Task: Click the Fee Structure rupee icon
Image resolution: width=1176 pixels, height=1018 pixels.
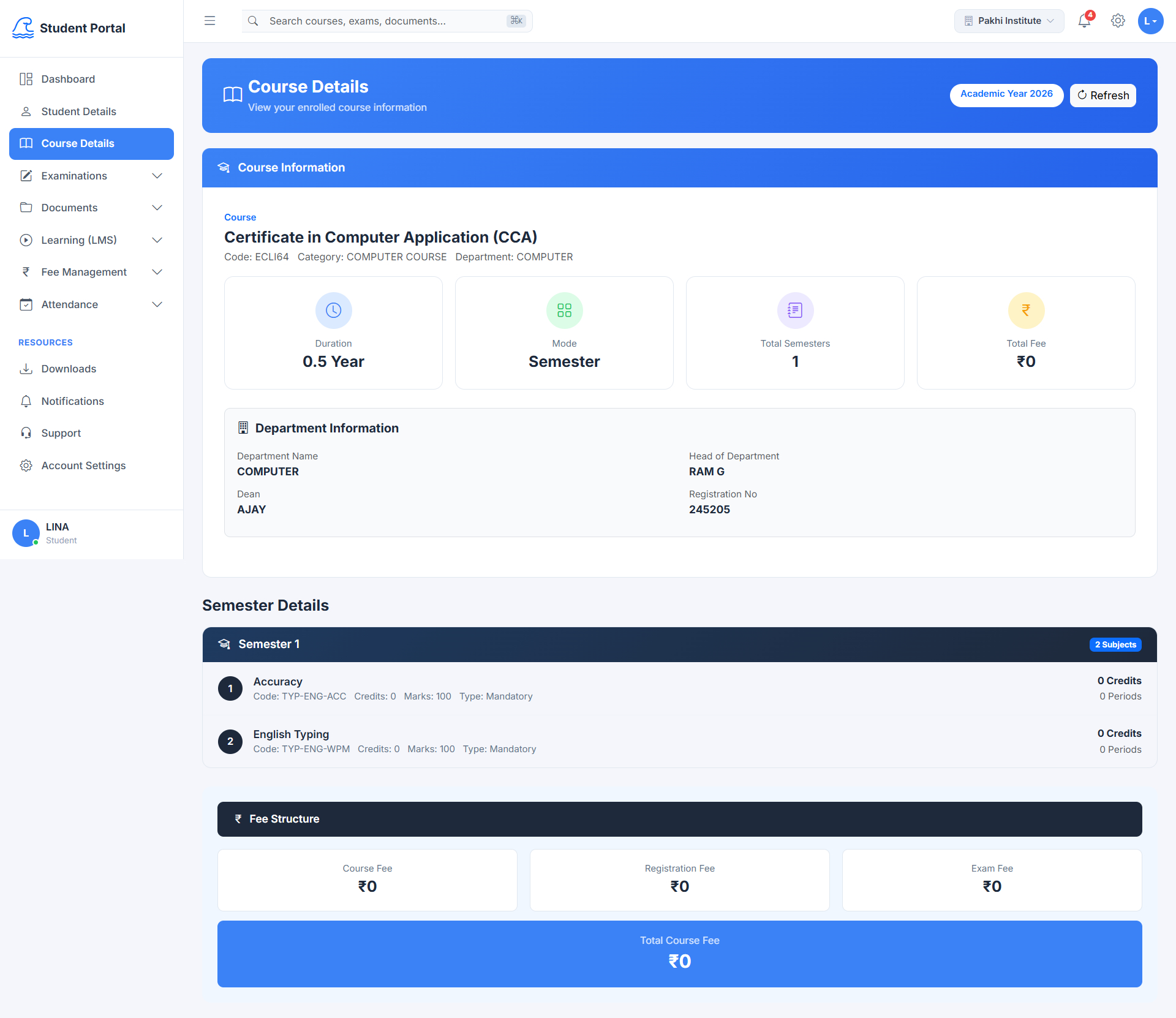Action: (x=238, y=819)
